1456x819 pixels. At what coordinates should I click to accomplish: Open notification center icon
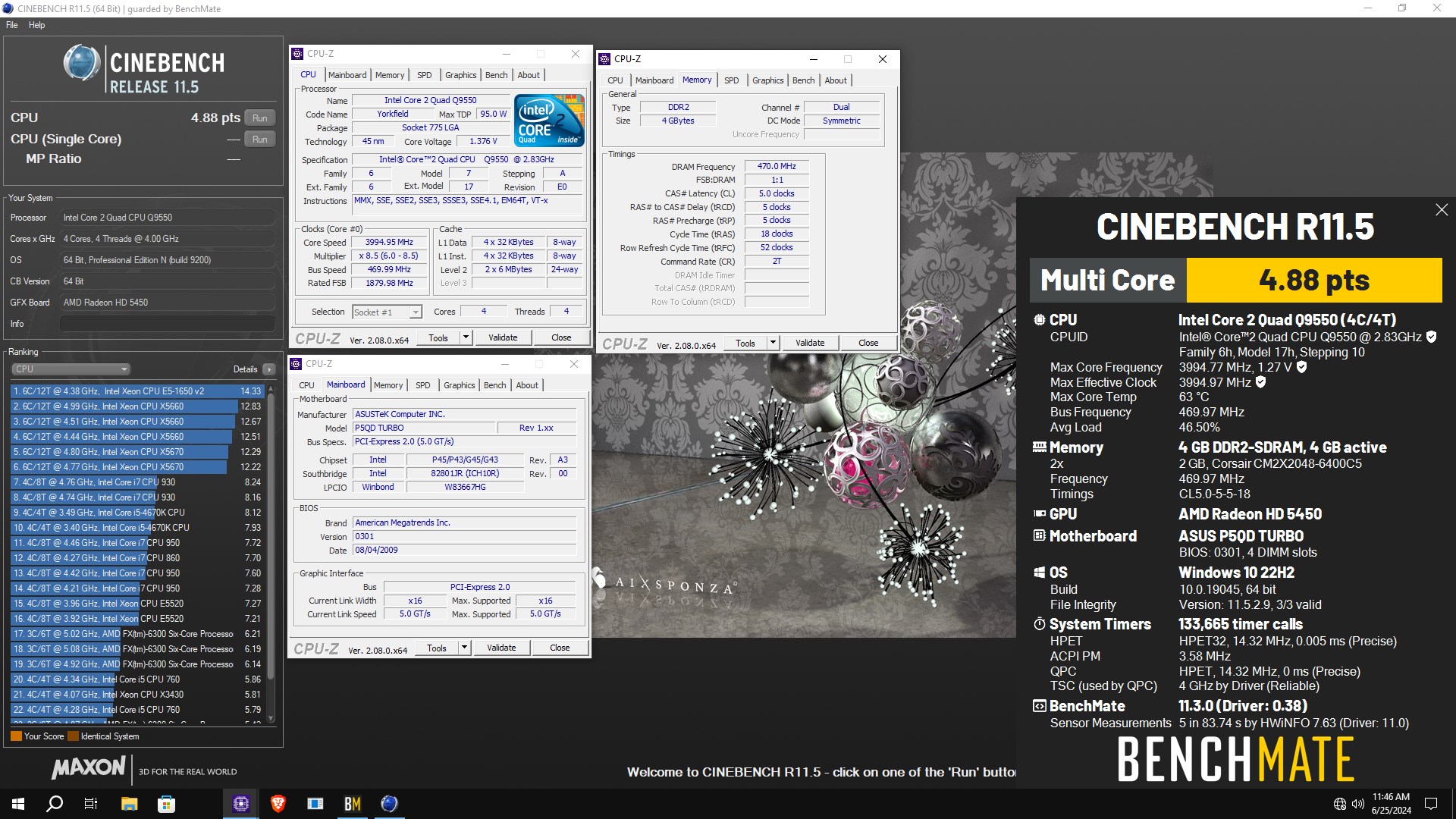coord(1431,804)
